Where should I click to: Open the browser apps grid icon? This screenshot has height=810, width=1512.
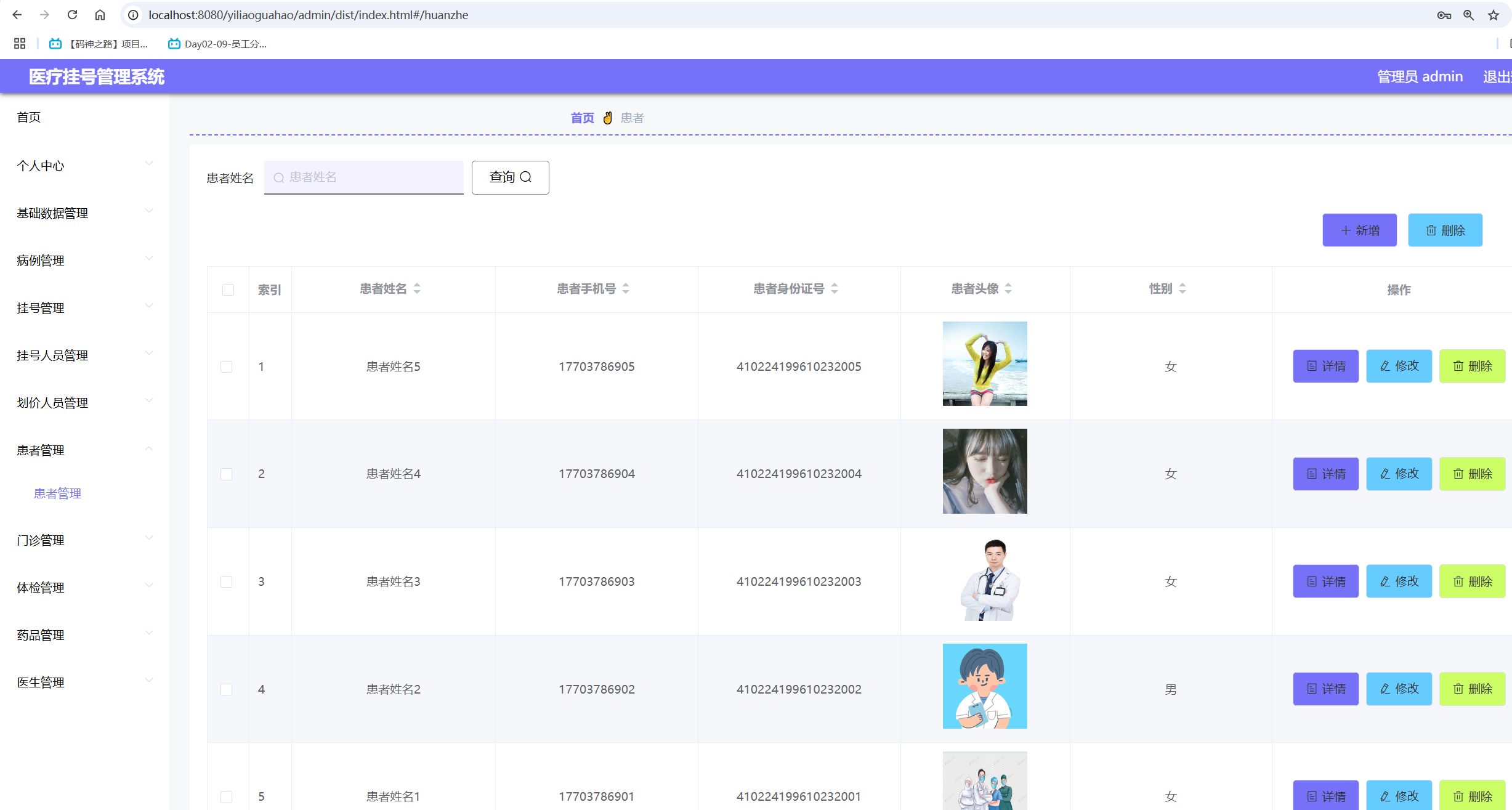click(20, 44)
